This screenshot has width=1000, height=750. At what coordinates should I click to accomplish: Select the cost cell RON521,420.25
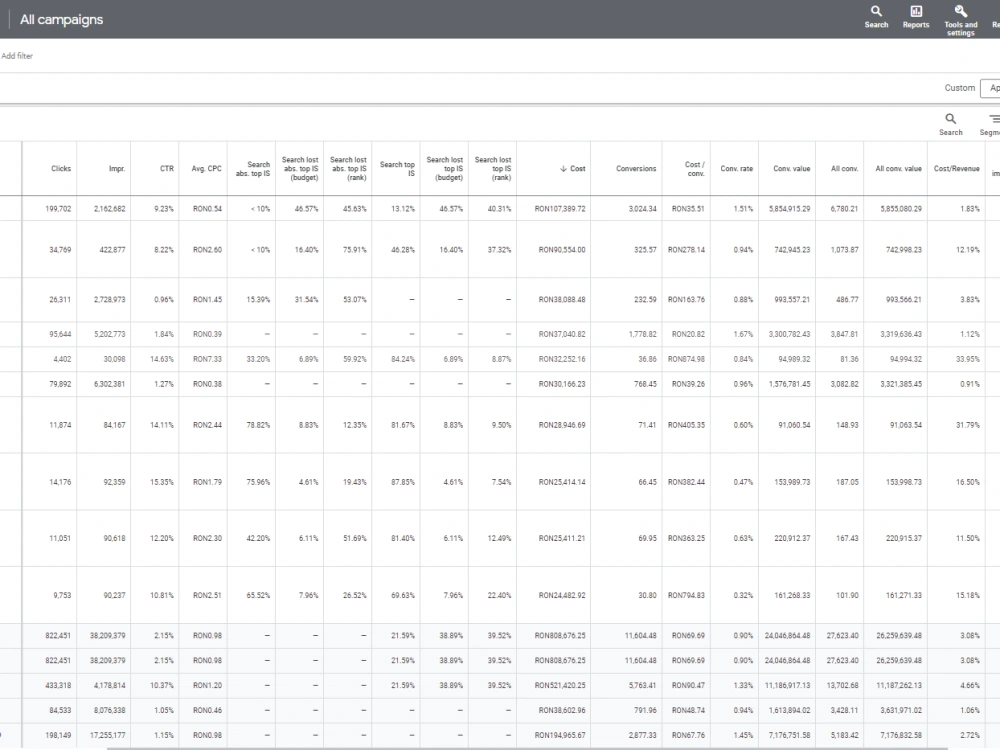559,686
